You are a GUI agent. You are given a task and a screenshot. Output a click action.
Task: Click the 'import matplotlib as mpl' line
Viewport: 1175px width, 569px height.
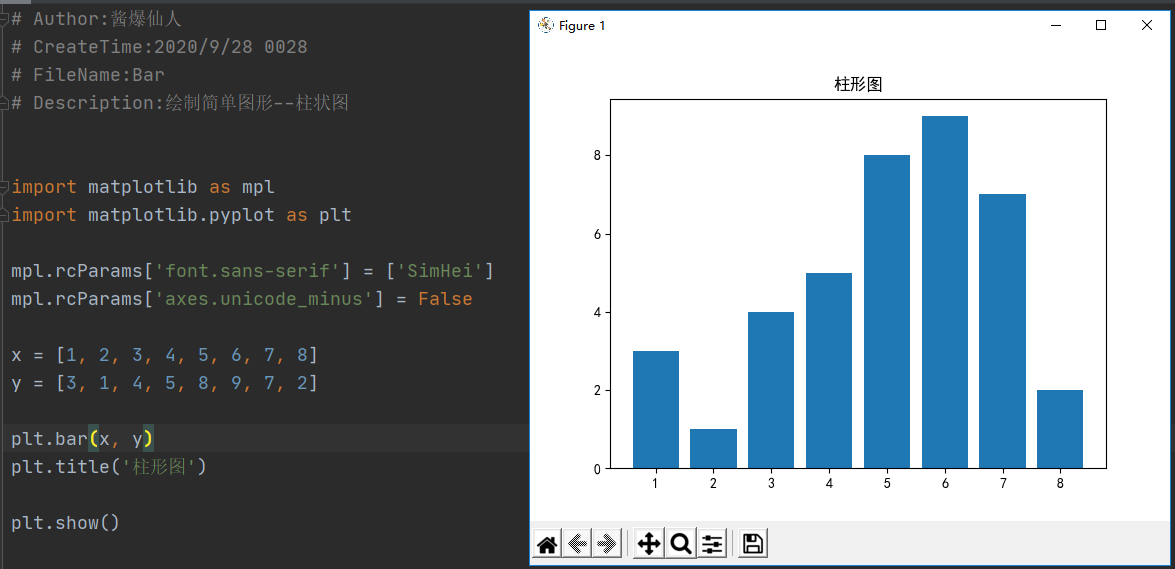click(x=143, y=187)
